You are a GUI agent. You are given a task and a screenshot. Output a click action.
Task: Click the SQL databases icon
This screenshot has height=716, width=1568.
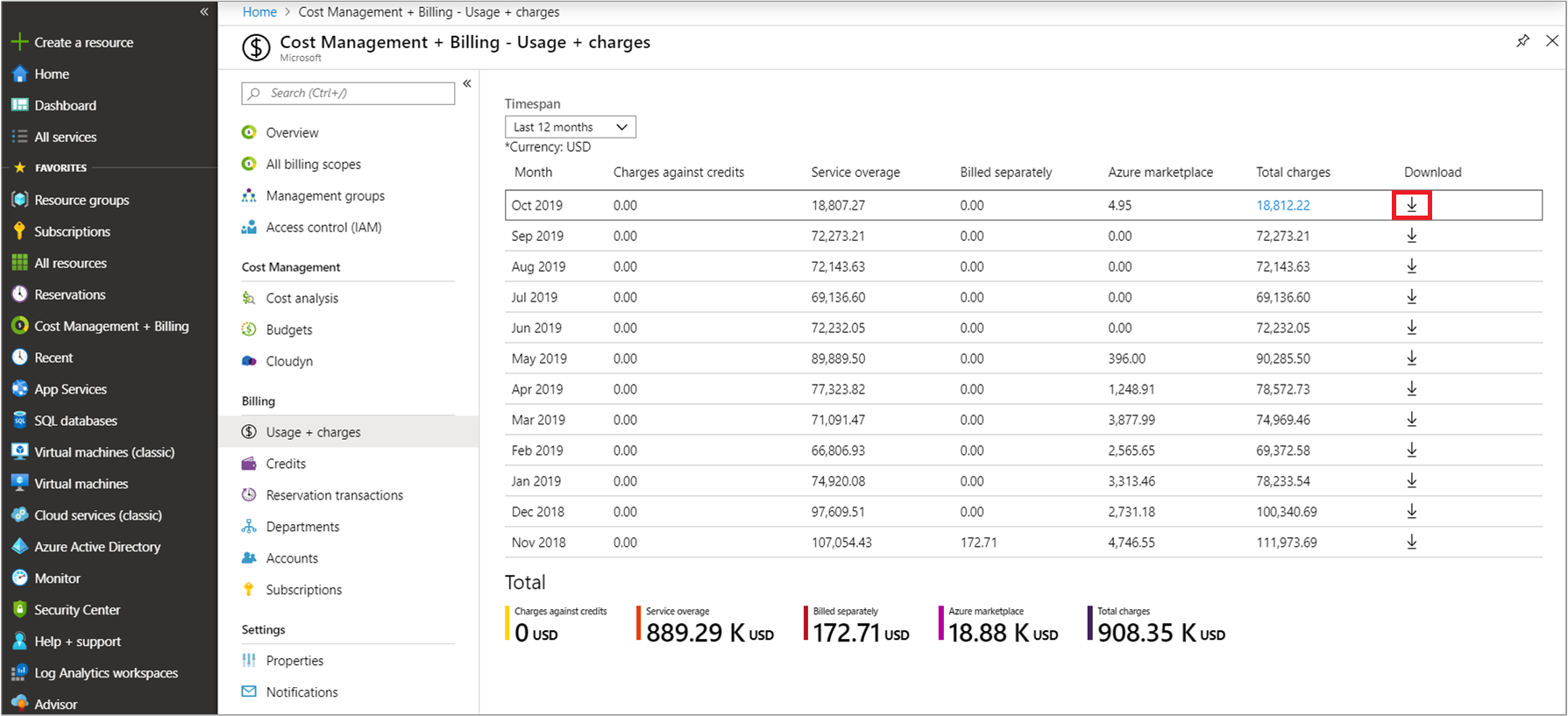(x=19, y=421)
